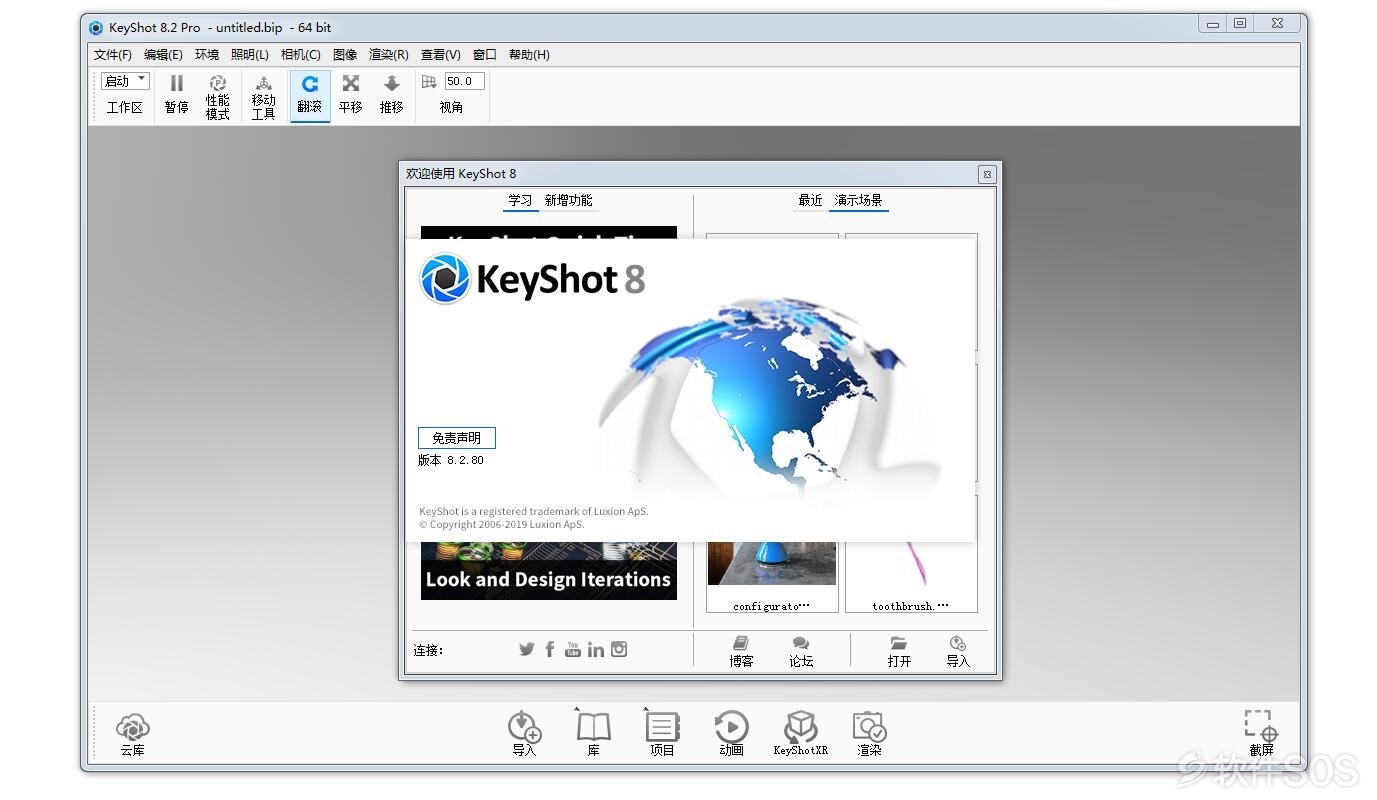Viewport: 1377px width, 800px height.
Task: Click the 50.0 field of view input
Action: [x=464, y=81]
